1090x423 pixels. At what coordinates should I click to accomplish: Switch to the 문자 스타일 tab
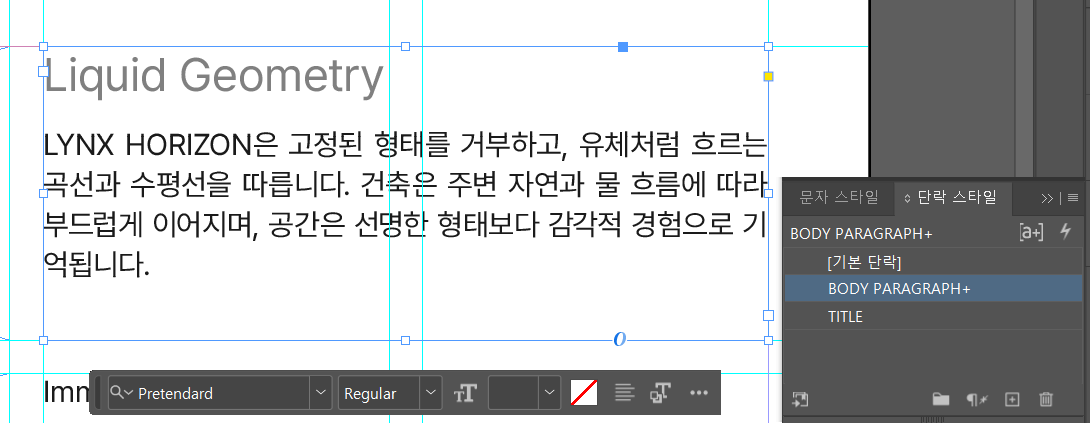point(838,198)
